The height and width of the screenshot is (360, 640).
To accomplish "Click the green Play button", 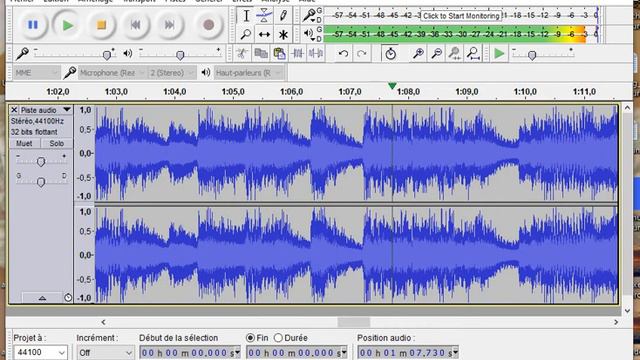I will click(x=68, y=25).
